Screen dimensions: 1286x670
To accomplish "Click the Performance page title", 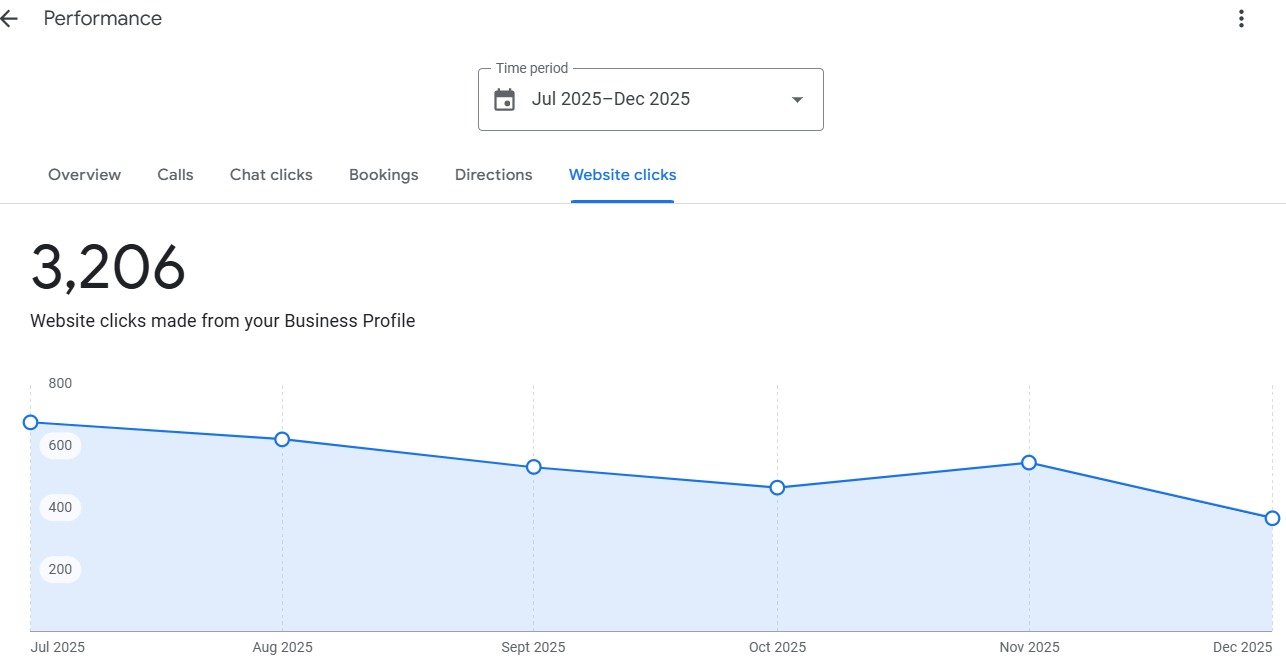I will [x=102, y=19].
